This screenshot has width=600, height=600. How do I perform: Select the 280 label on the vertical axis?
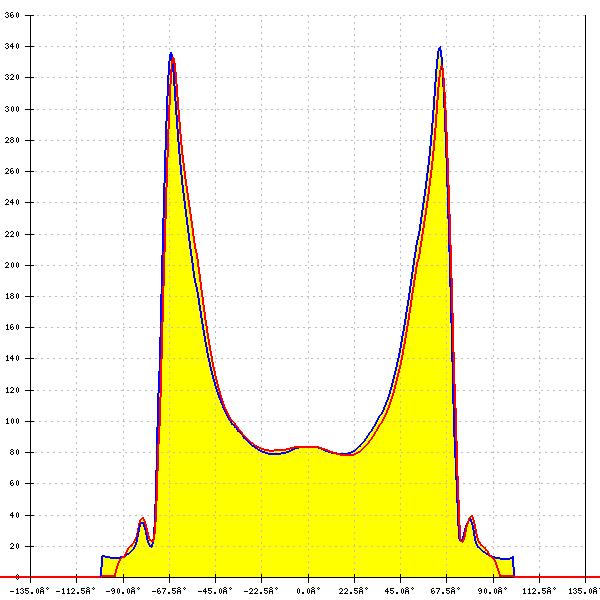[12, 140]
